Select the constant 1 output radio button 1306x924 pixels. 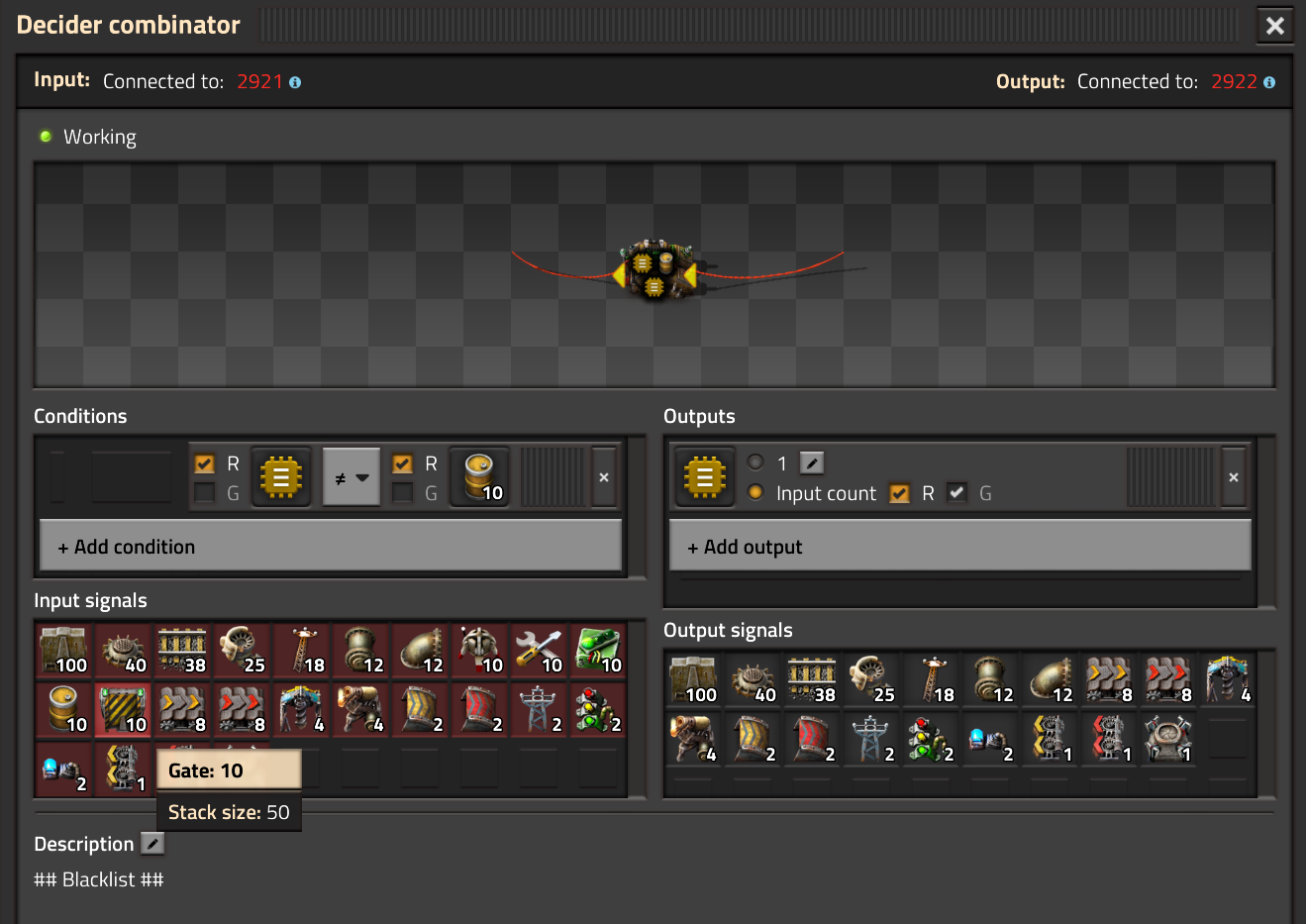(x=755, y=462)
